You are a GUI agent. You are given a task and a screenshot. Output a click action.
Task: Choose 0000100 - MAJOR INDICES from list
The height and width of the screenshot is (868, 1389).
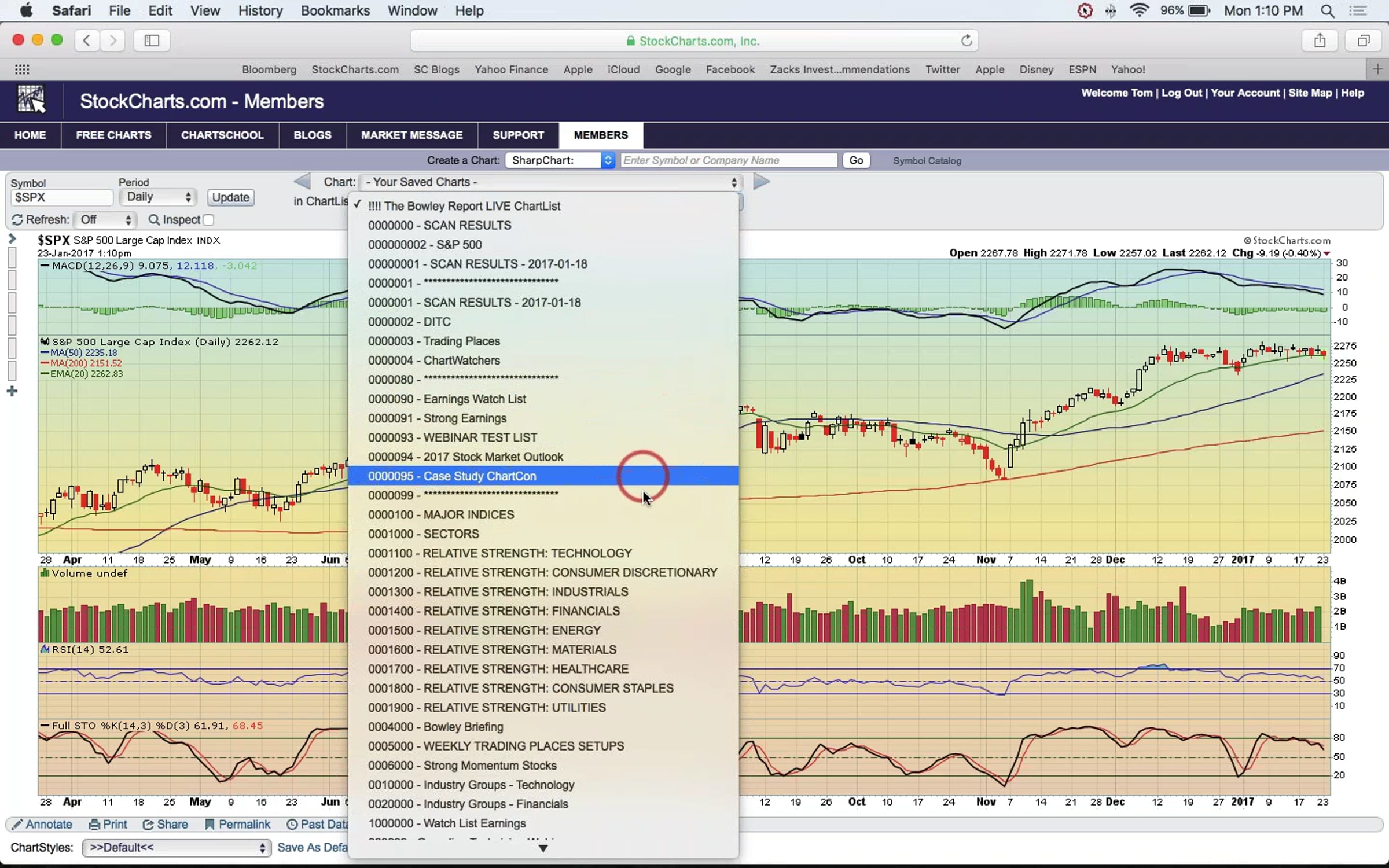tap(543, 514)
